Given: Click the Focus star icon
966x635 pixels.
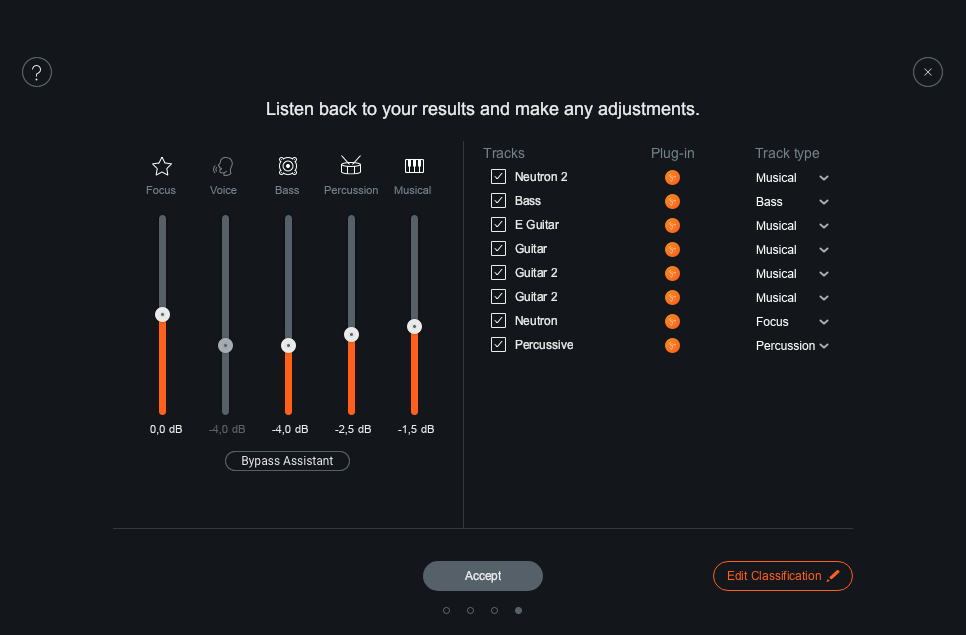Looking at the screenshot, I should [162, 166].
